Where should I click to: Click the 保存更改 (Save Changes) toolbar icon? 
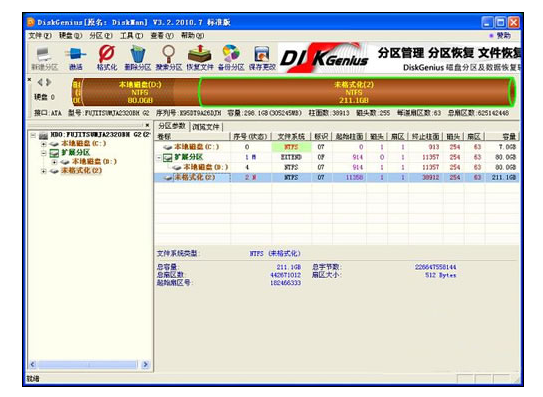(262, 58)
